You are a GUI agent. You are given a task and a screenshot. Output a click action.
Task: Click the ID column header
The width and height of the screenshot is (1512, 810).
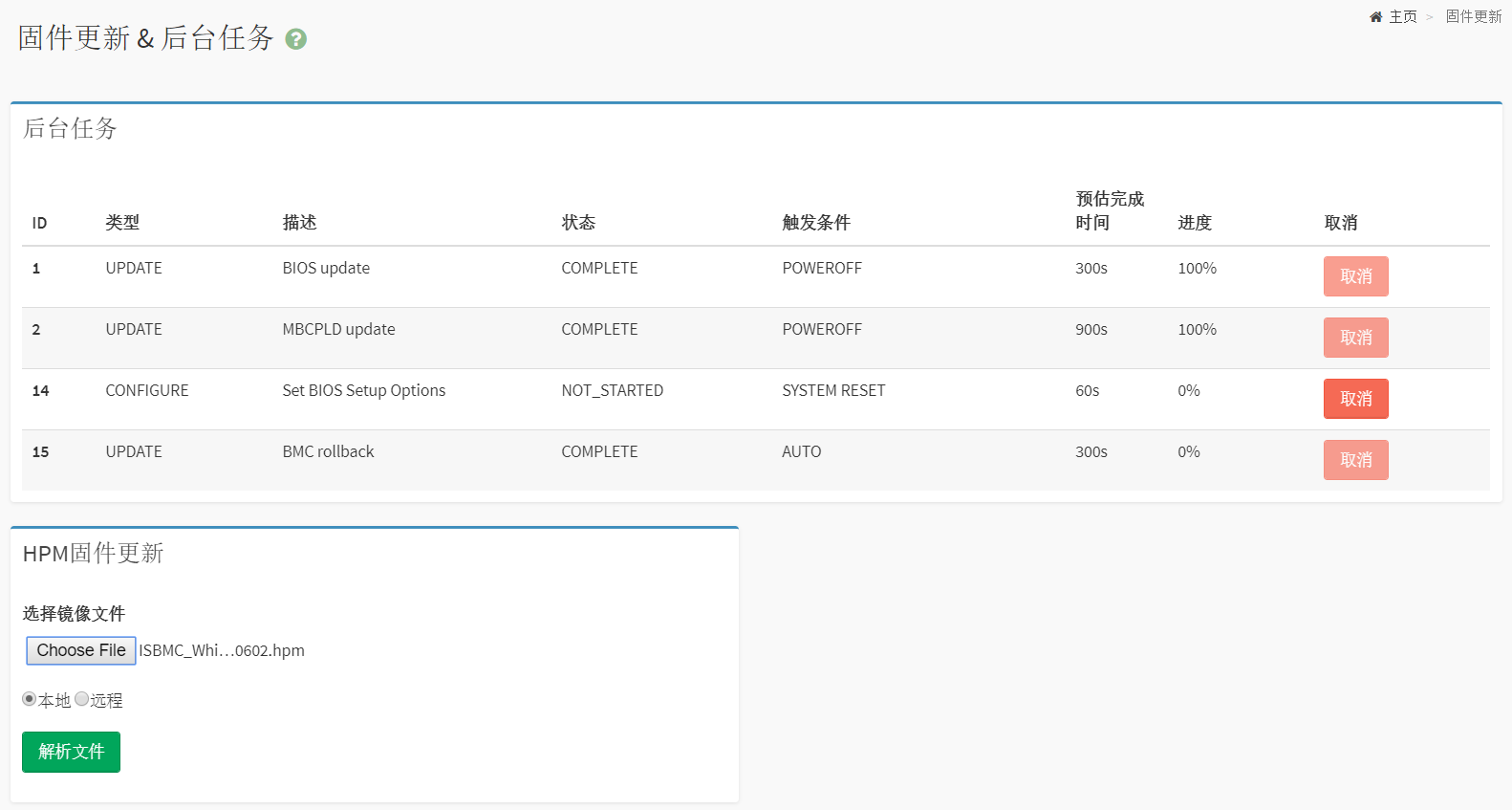pyautogui.click(x=39, y=223)
